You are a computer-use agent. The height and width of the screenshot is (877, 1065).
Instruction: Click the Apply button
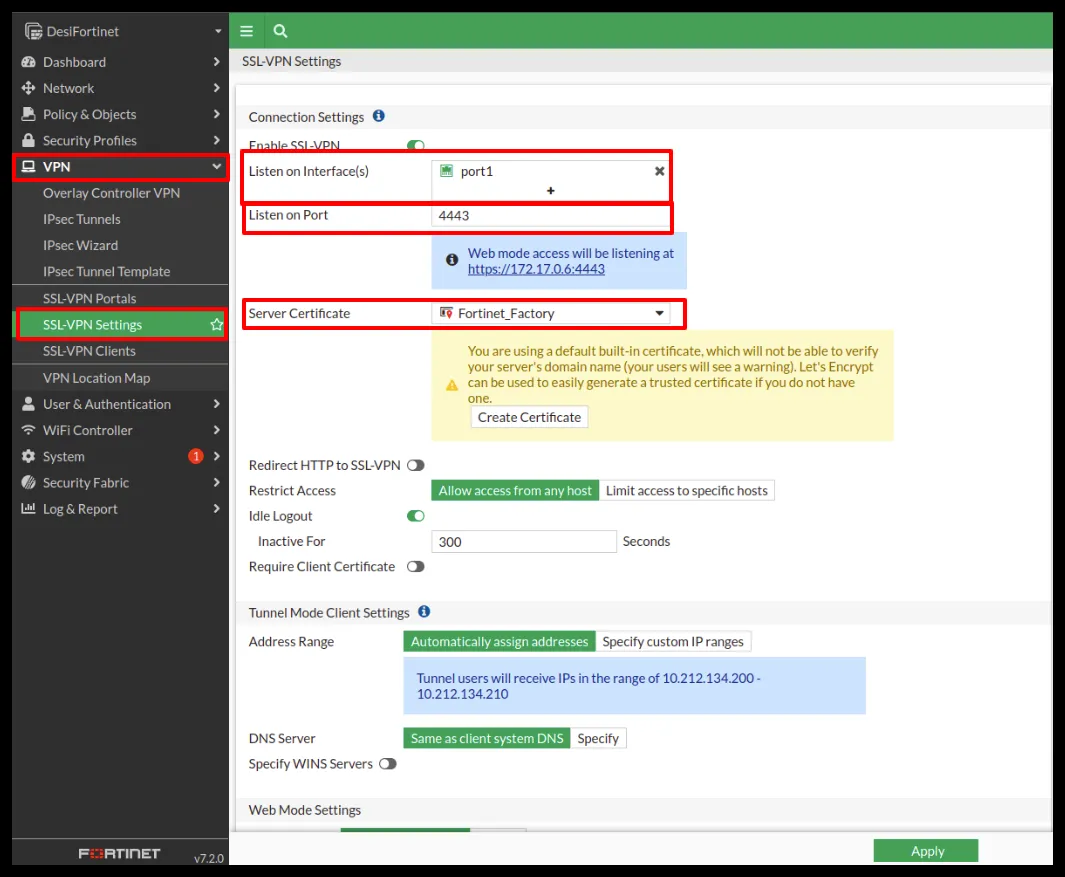pos(926,851)
